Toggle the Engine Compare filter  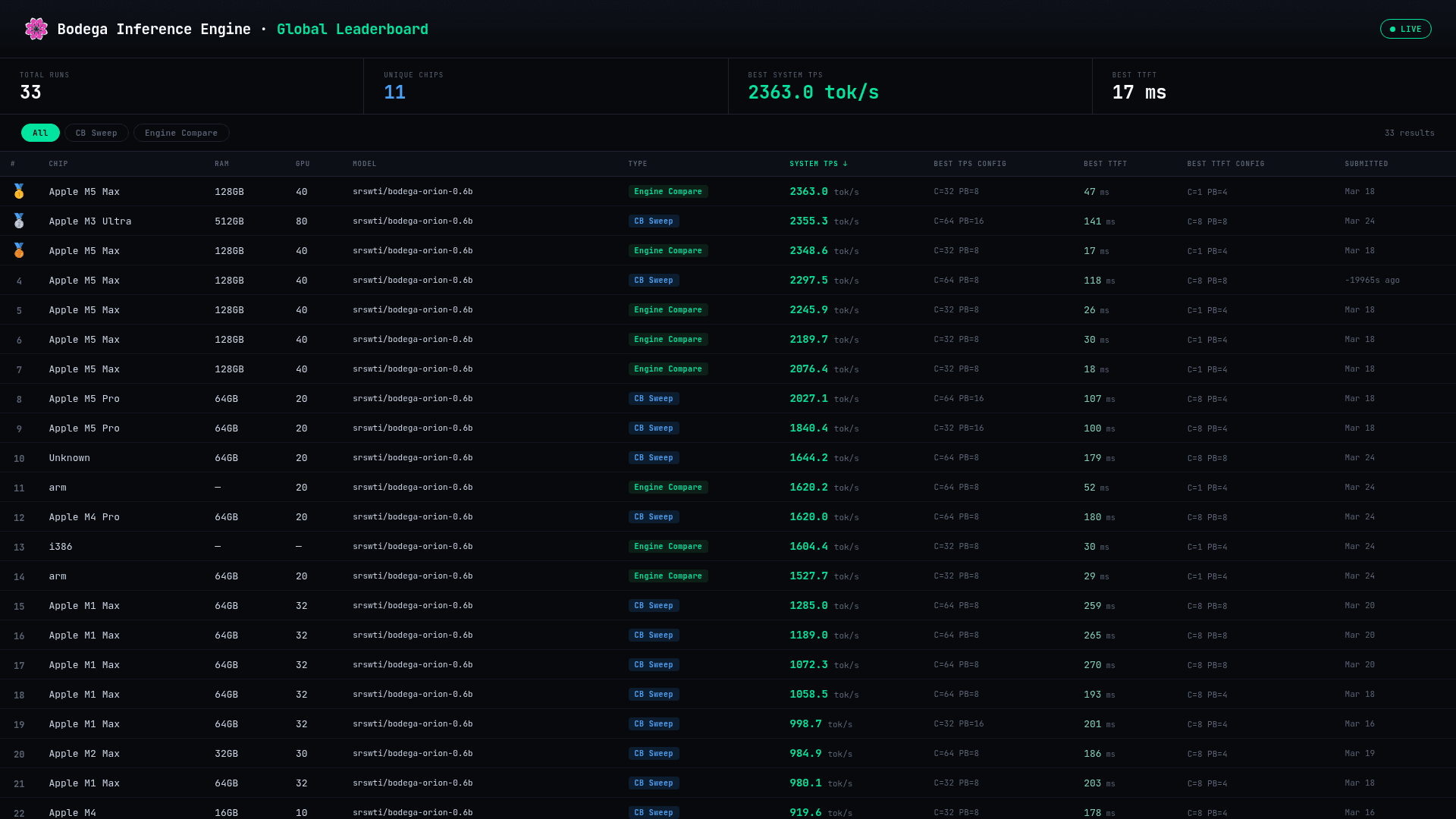coord(181,133)
